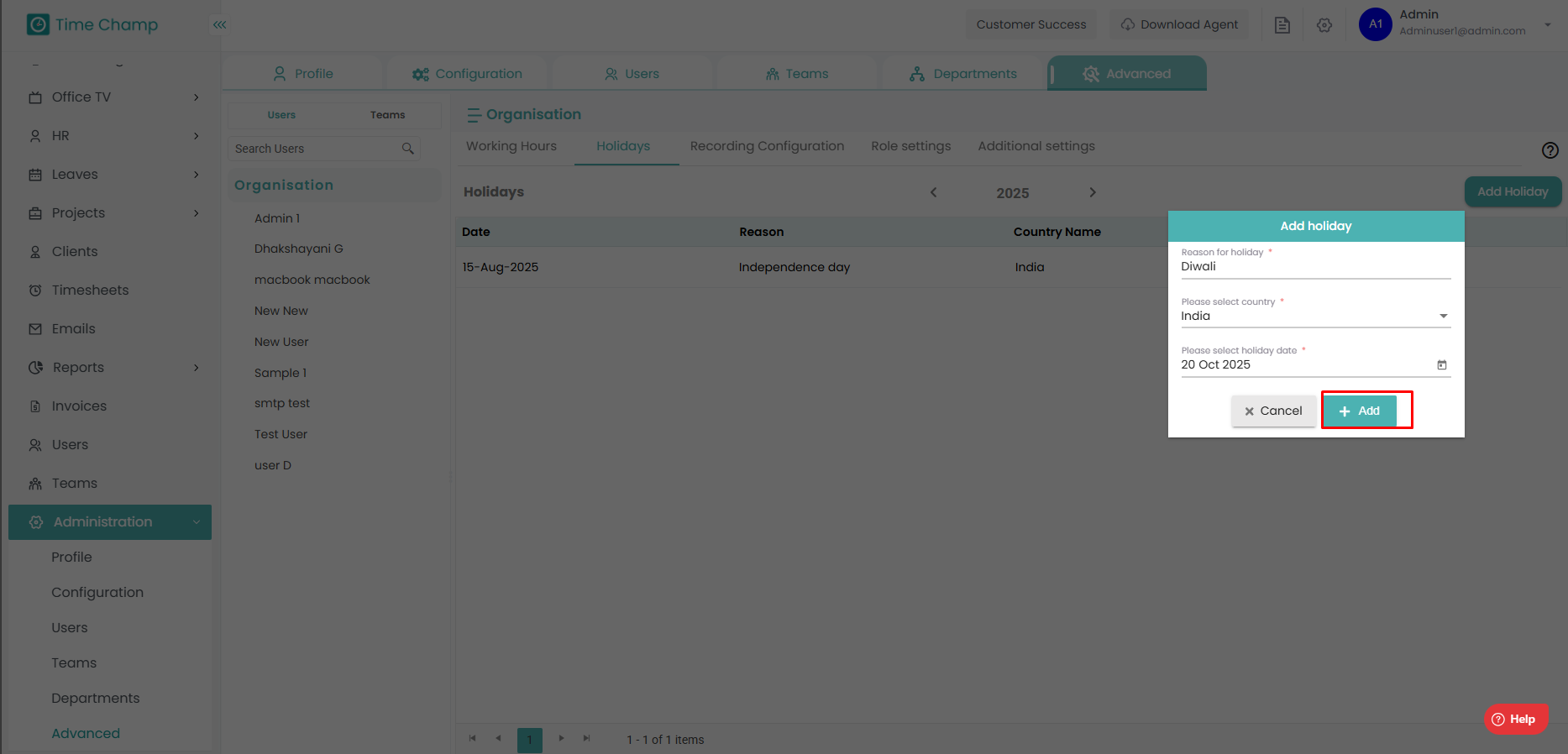The width and height of the screenshot is (1568, 754).
Task: Select the Advanced tab
Action: [1127, 74]
